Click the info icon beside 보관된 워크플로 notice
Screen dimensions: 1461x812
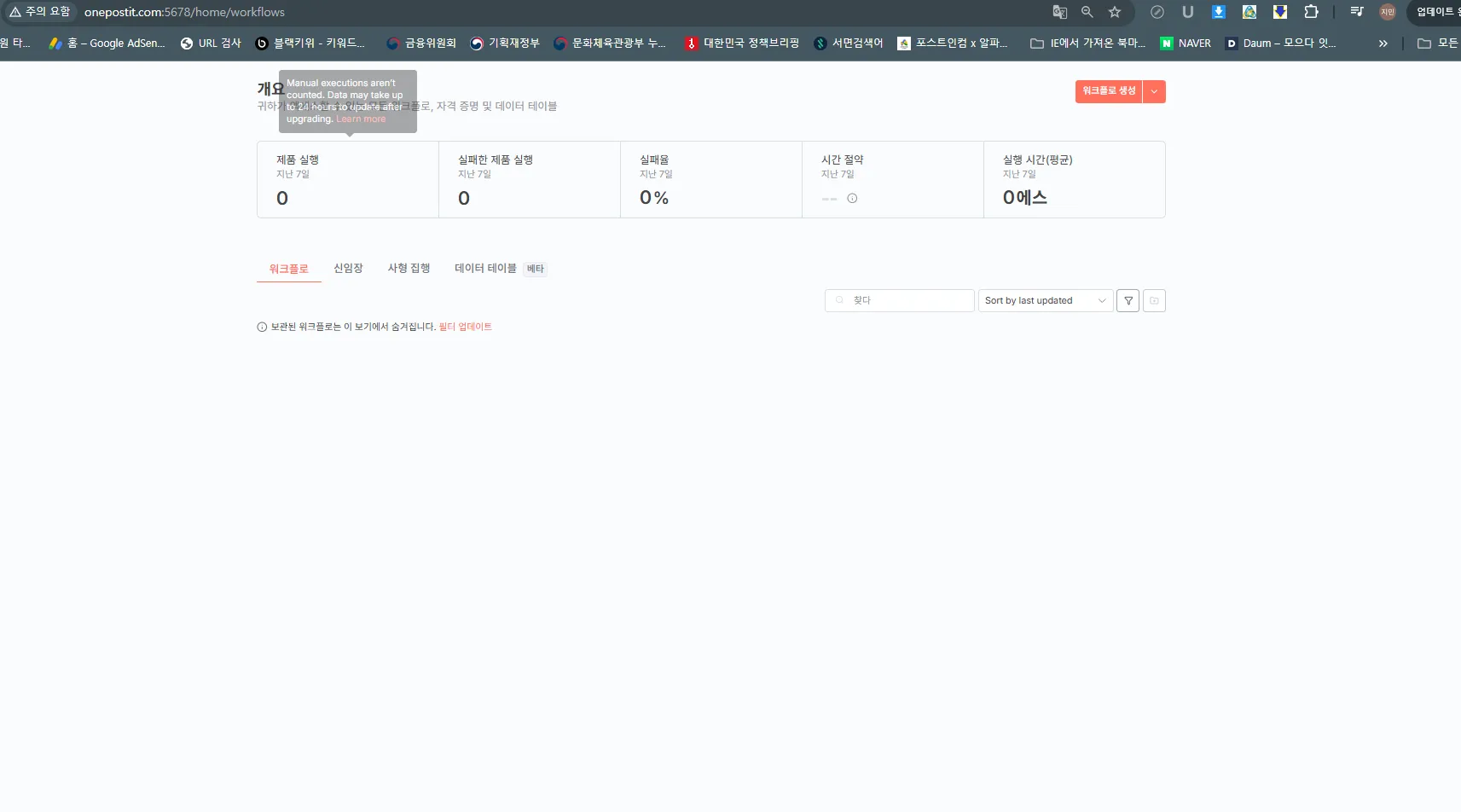click(259, 327)
